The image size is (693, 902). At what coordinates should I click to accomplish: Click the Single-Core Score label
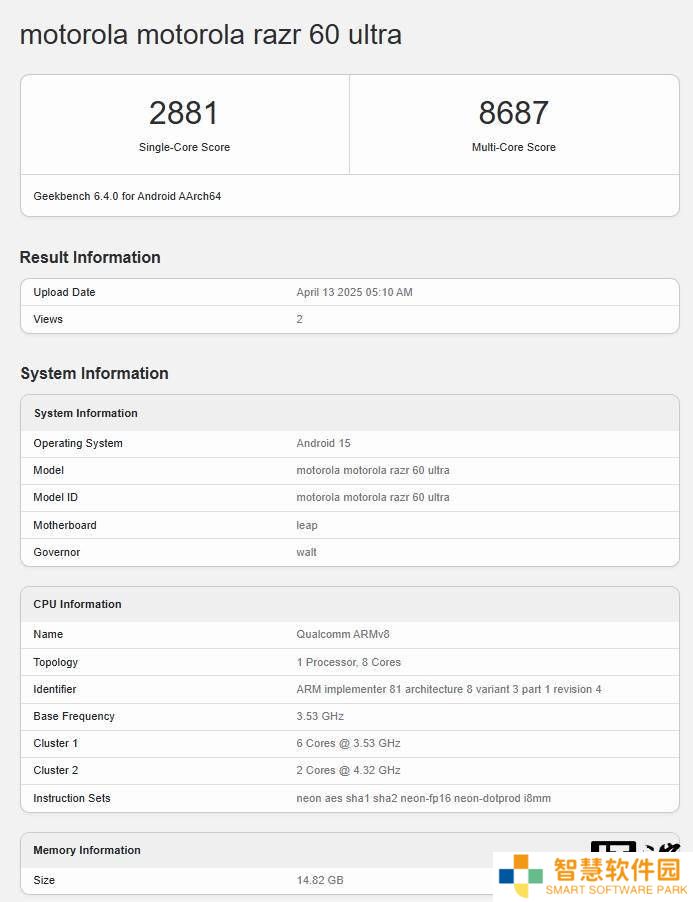184,147
